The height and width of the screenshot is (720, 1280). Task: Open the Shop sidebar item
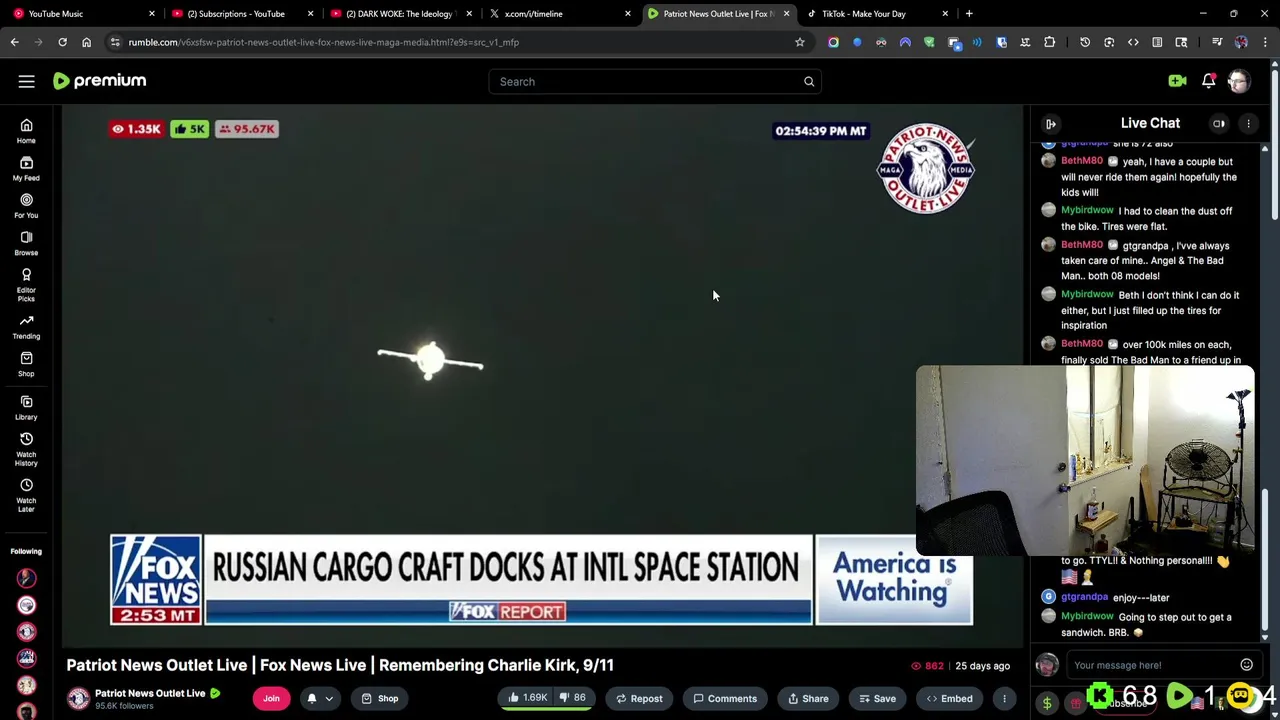(x=26, y=365)
